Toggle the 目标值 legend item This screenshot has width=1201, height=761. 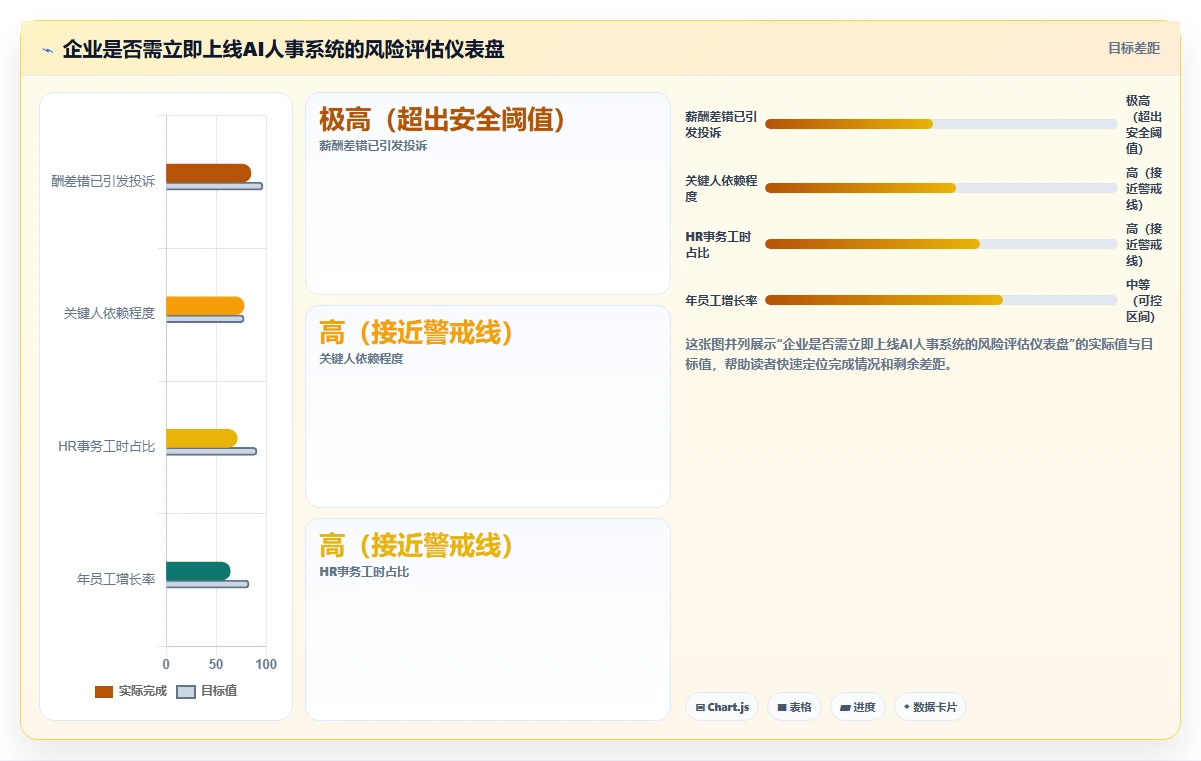coord(207,691)
